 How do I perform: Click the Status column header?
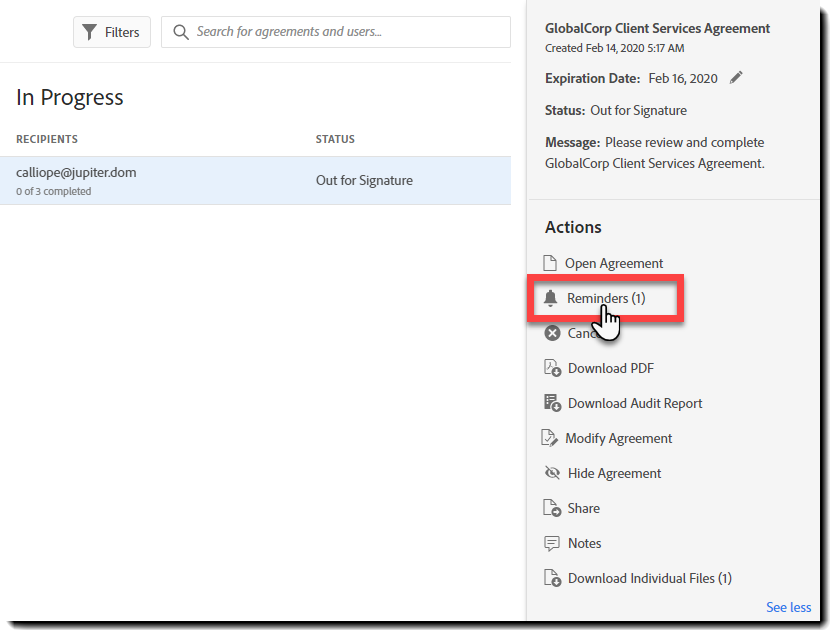(x=335, y=139)
